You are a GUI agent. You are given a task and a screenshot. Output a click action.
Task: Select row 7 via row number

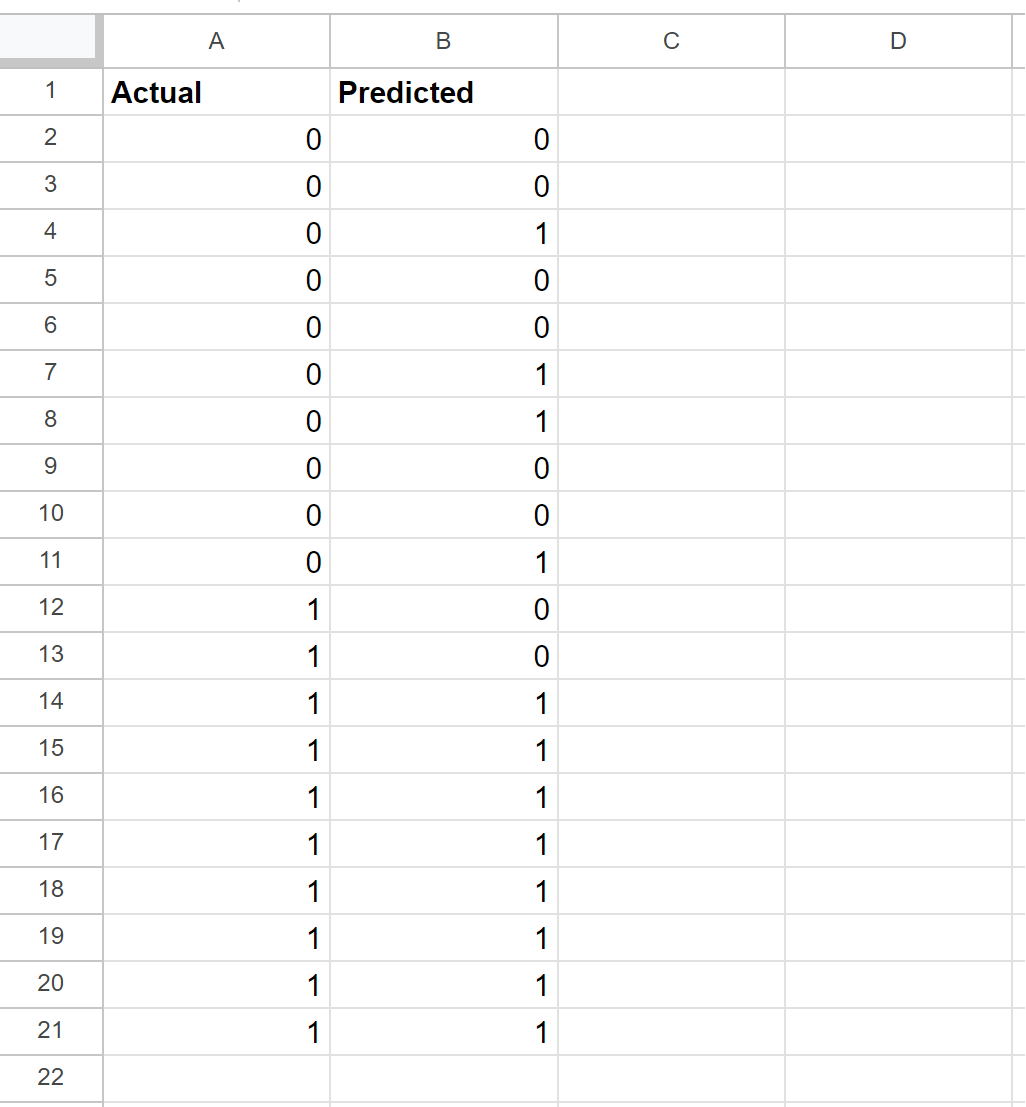pyautogui.click(x=51, y=373)
